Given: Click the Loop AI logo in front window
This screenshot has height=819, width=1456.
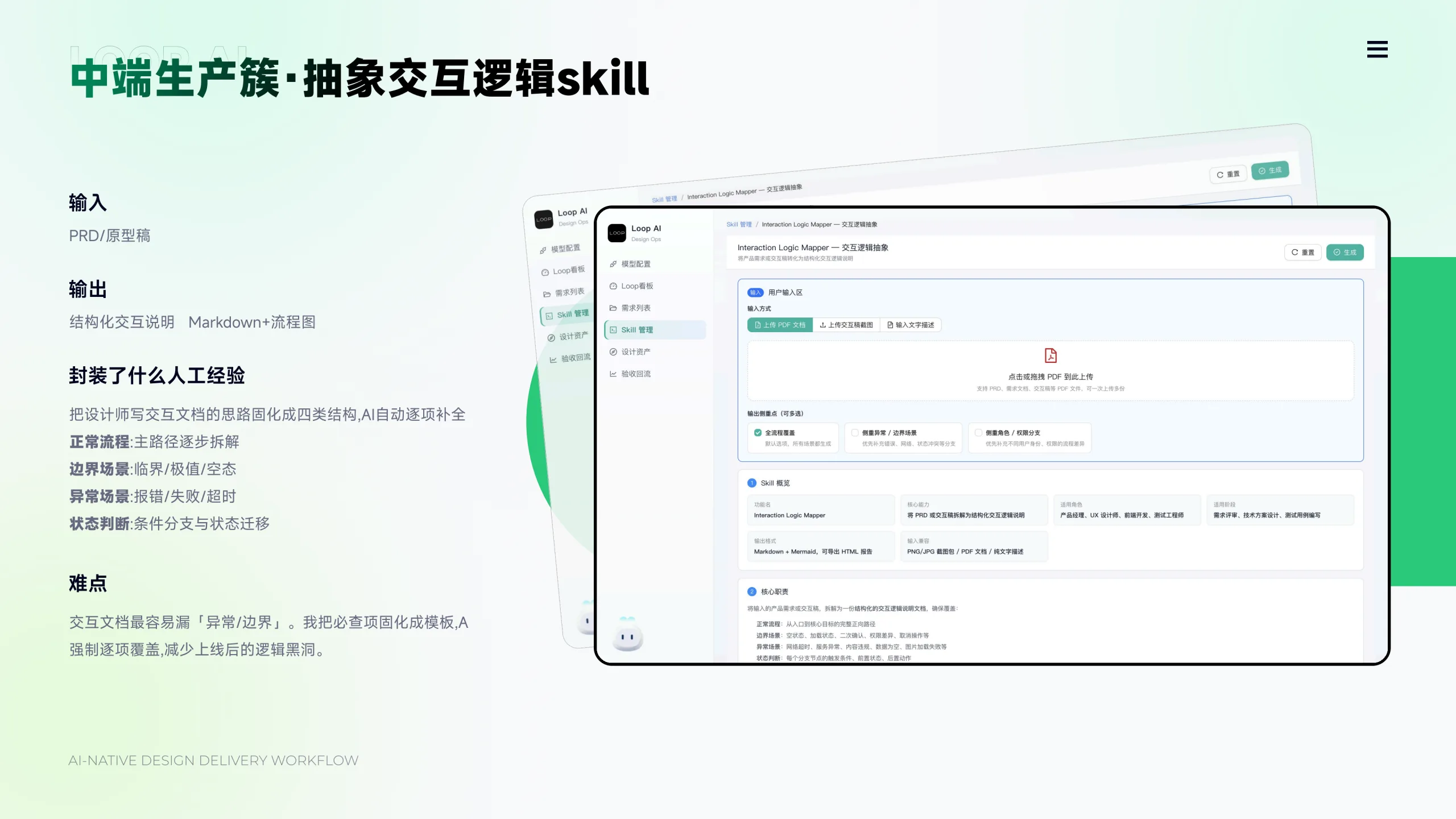Looking at the screenshot, I should (617, 233).
